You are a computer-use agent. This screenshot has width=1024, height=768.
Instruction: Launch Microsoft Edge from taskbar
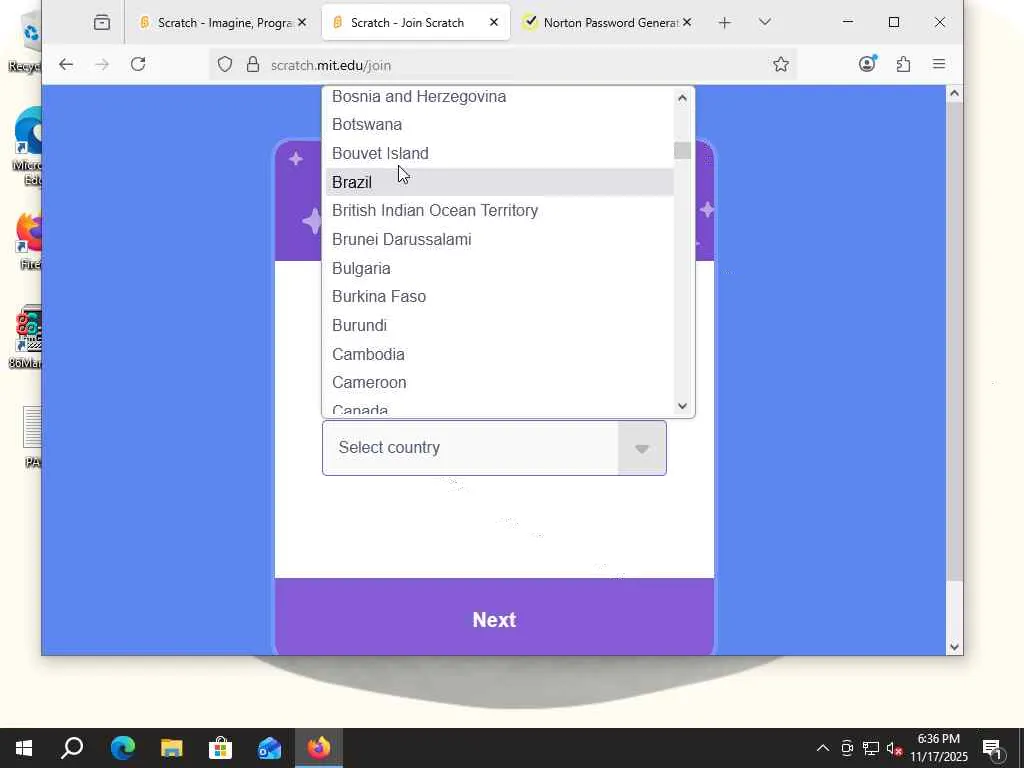[122, 748]
